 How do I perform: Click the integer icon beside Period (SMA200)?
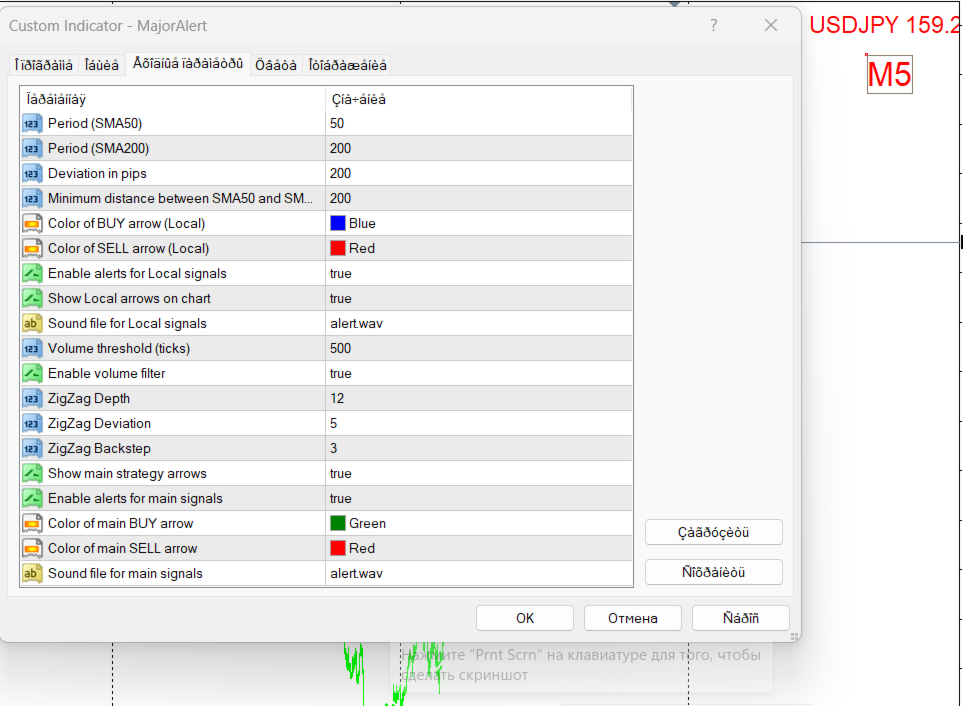point(32,149)
